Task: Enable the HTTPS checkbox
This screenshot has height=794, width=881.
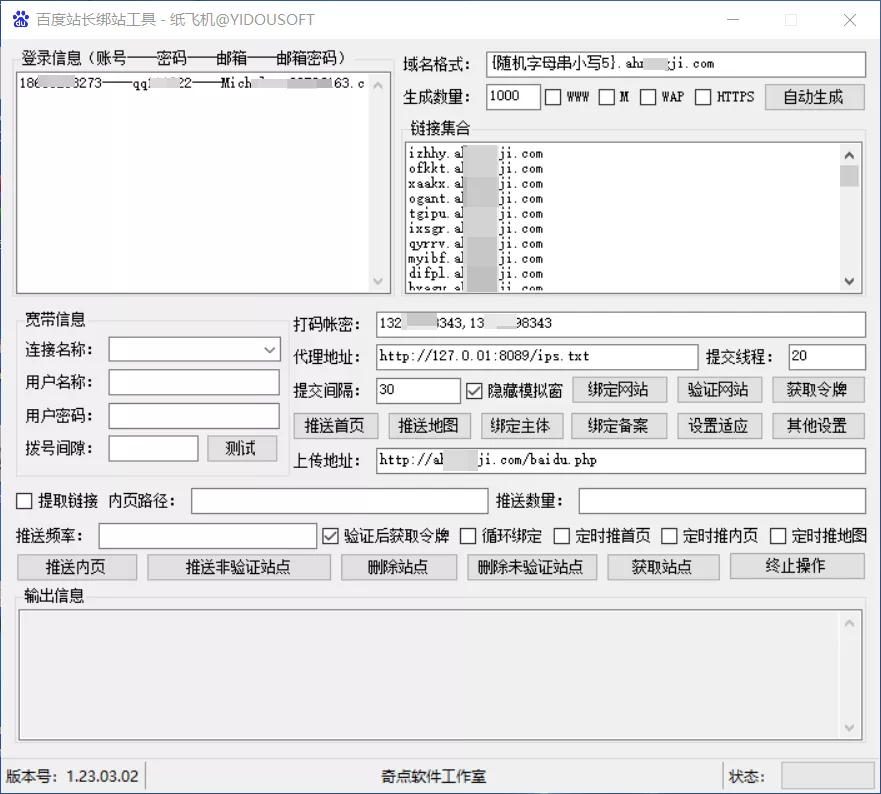Action: (703, 97)
